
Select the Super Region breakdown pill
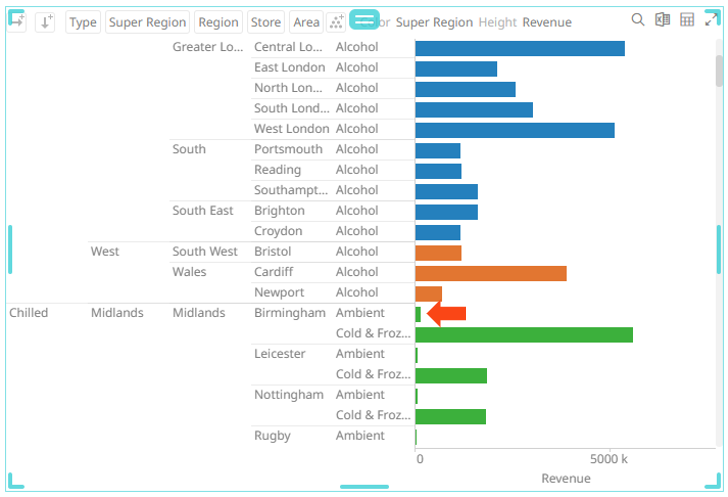tap(147, 22)
